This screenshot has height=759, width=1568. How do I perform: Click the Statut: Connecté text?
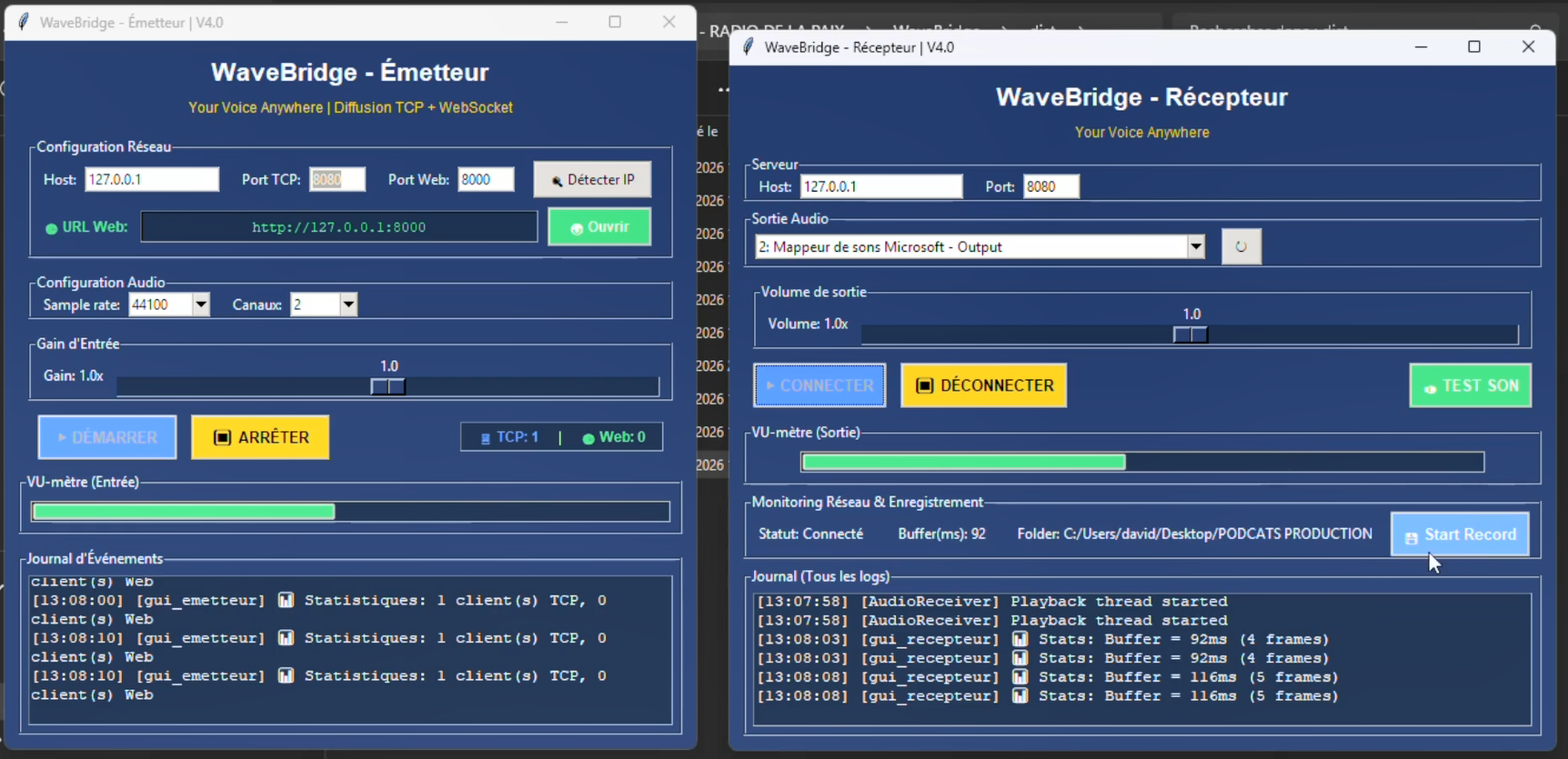point(811,534)
